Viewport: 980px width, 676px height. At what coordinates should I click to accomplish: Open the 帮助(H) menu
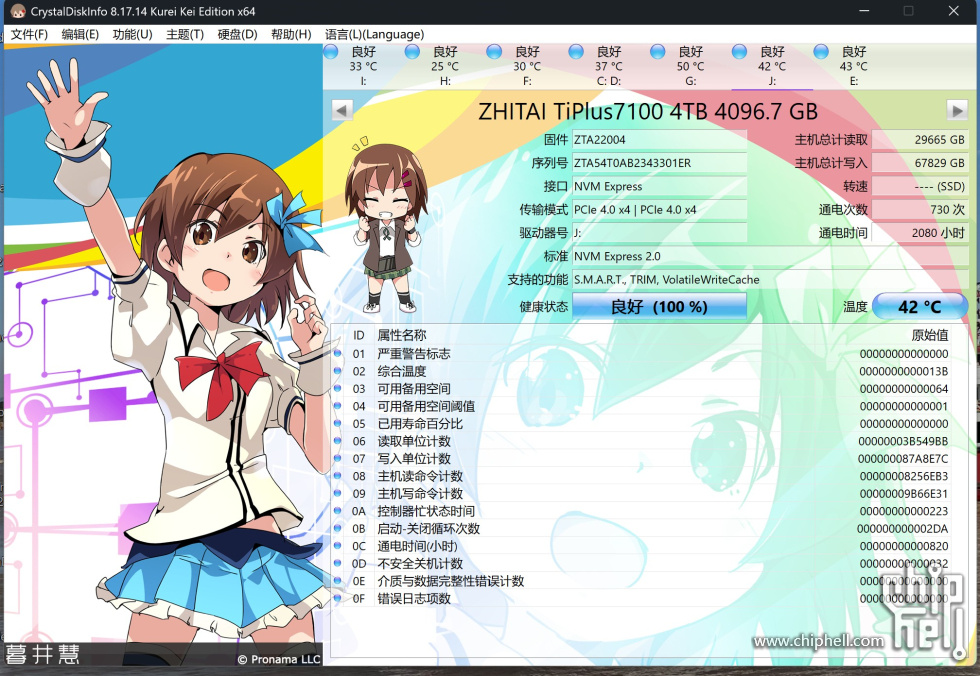click(291, 34)
